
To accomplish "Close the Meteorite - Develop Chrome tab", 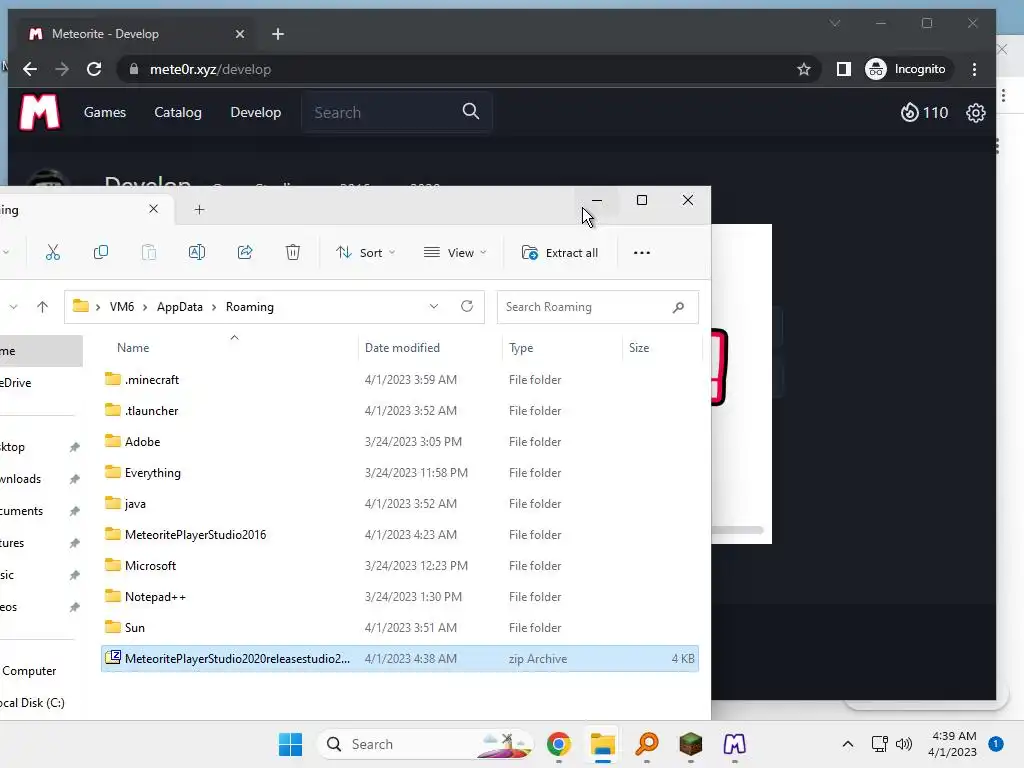I will click(240, 34).
